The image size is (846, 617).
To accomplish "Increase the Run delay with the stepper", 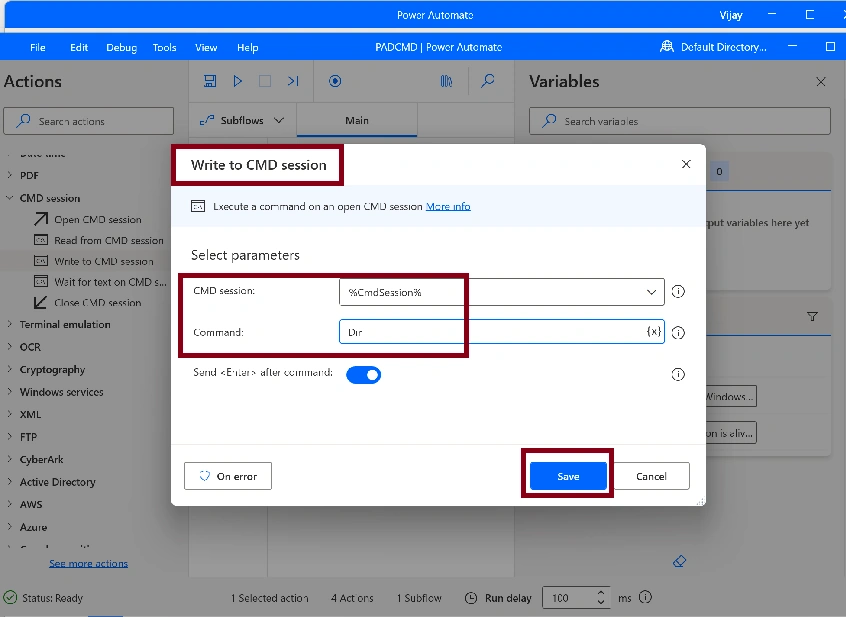I will [601, 593].
